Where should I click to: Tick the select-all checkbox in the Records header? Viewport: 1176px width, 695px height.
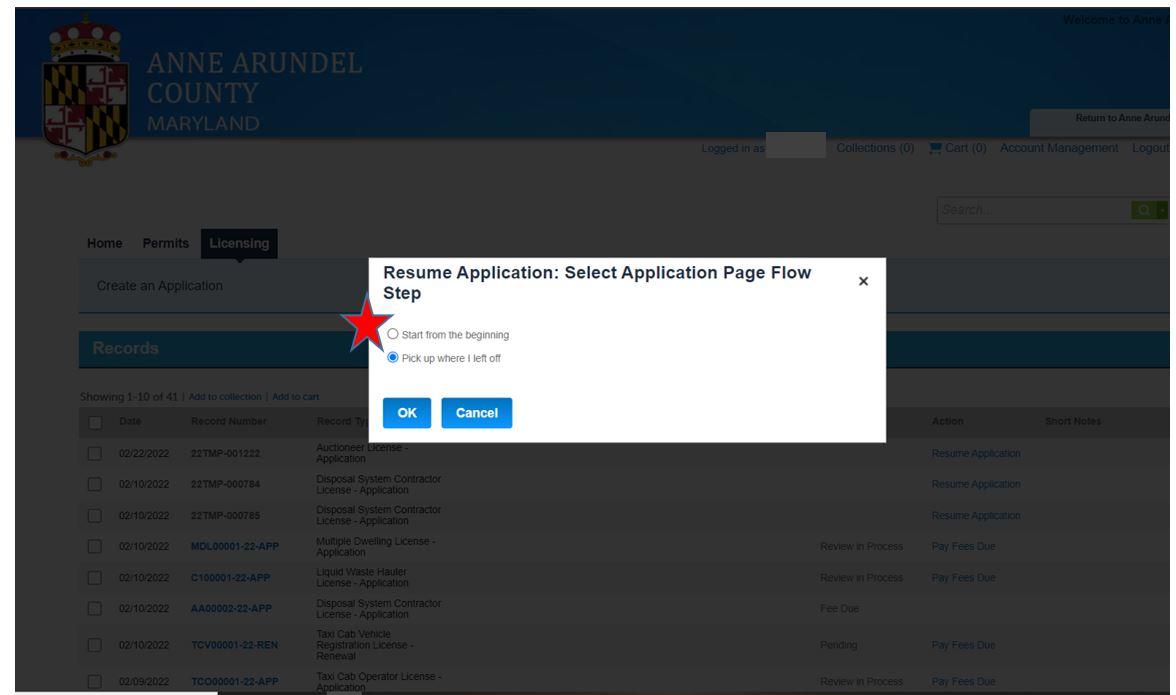(95, 422)
